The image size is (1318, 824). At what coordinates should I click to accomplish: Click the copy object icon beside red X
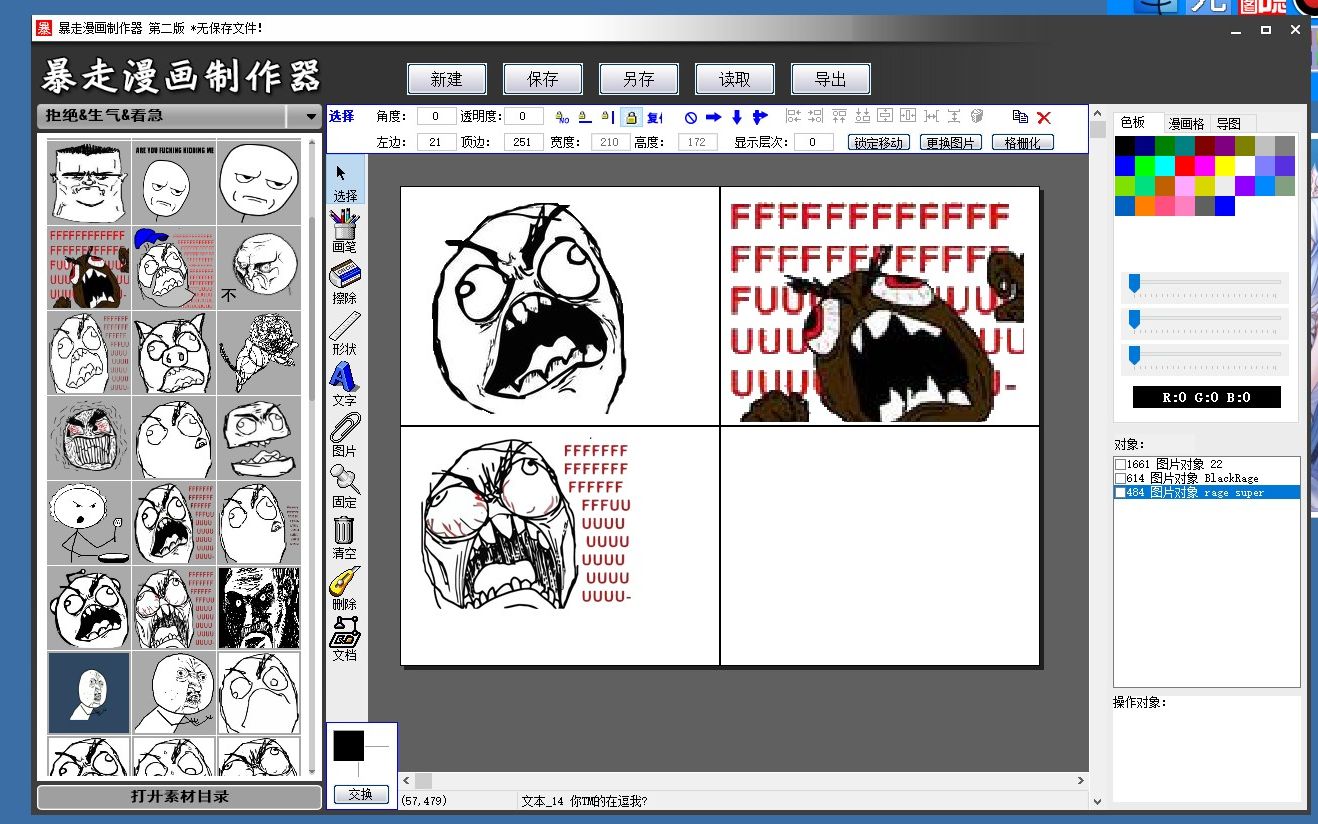coord(1020,117)
